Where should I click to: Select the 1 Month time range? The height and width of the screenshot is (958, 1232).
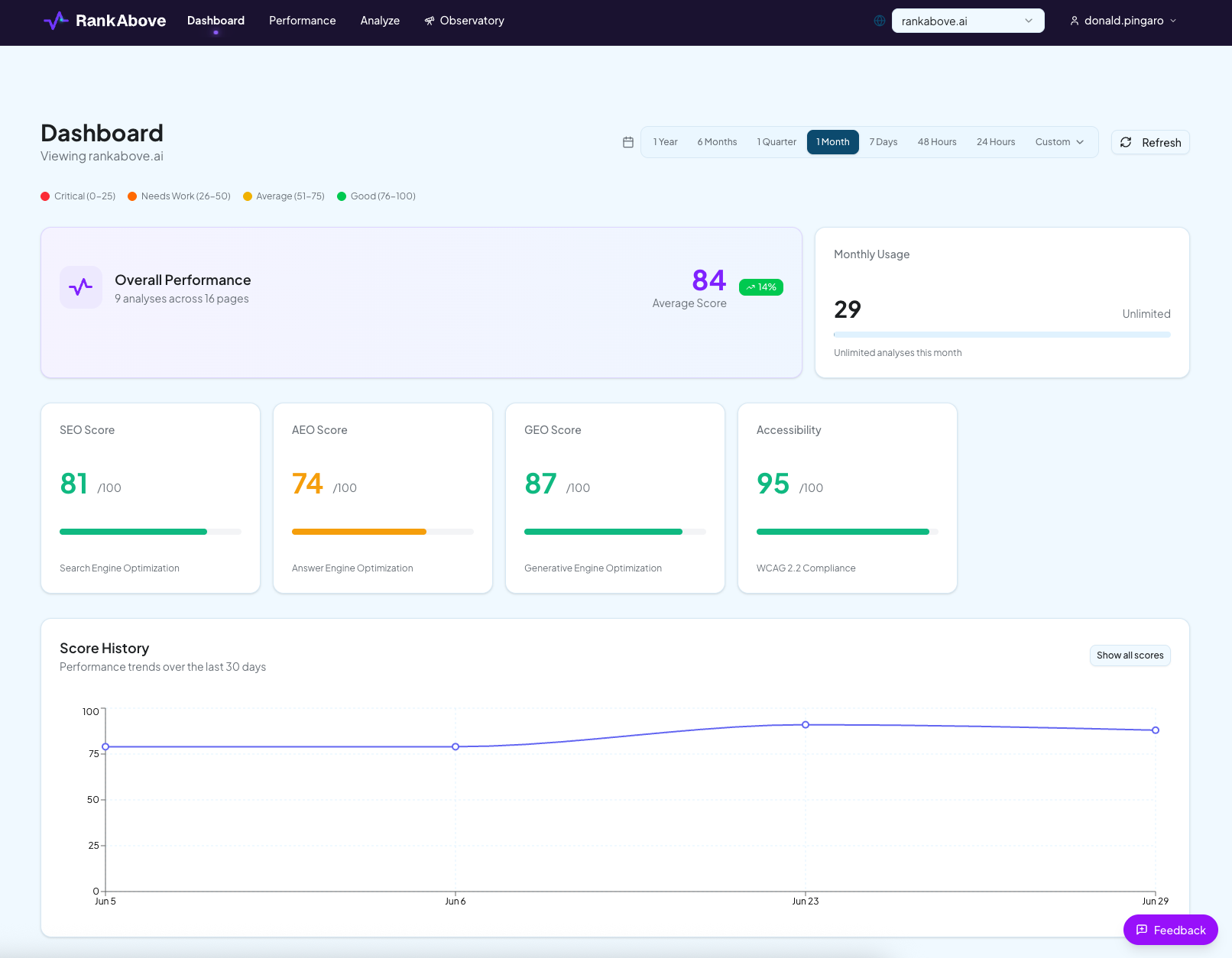point(833,142)
